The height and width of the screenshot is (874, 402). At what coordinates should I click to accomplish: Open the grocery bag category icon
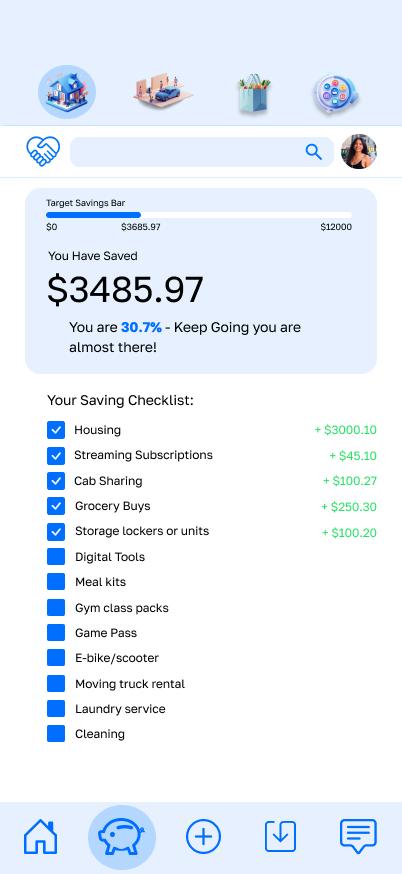[x=254, y=94]
